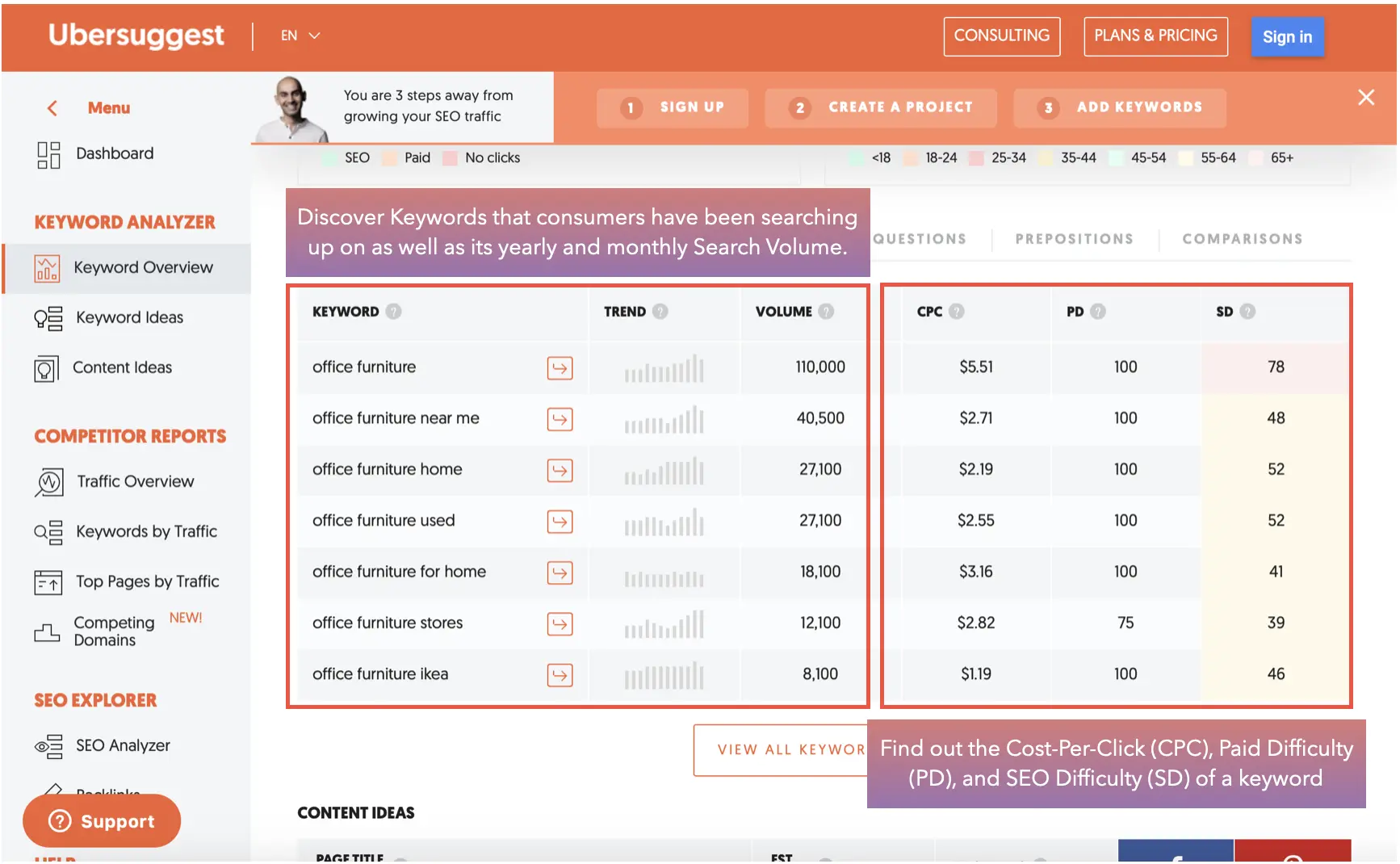Open arrow icon for office furniture used
Screen dimensions: 1400x864
click(560, 522)
